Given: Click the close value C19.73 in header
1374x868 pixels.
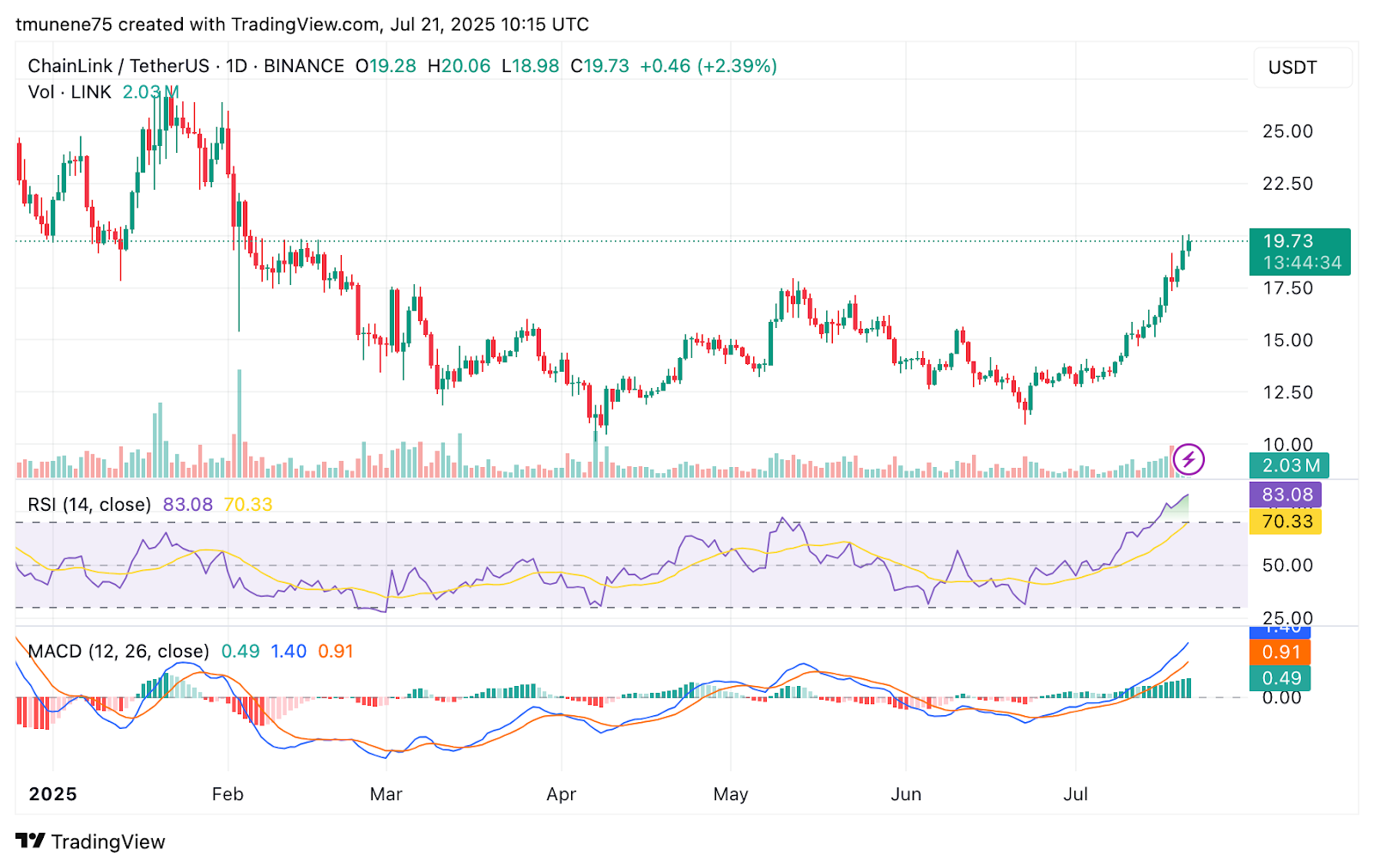Looking at the screenshot, I should click(x=600, y=66).
